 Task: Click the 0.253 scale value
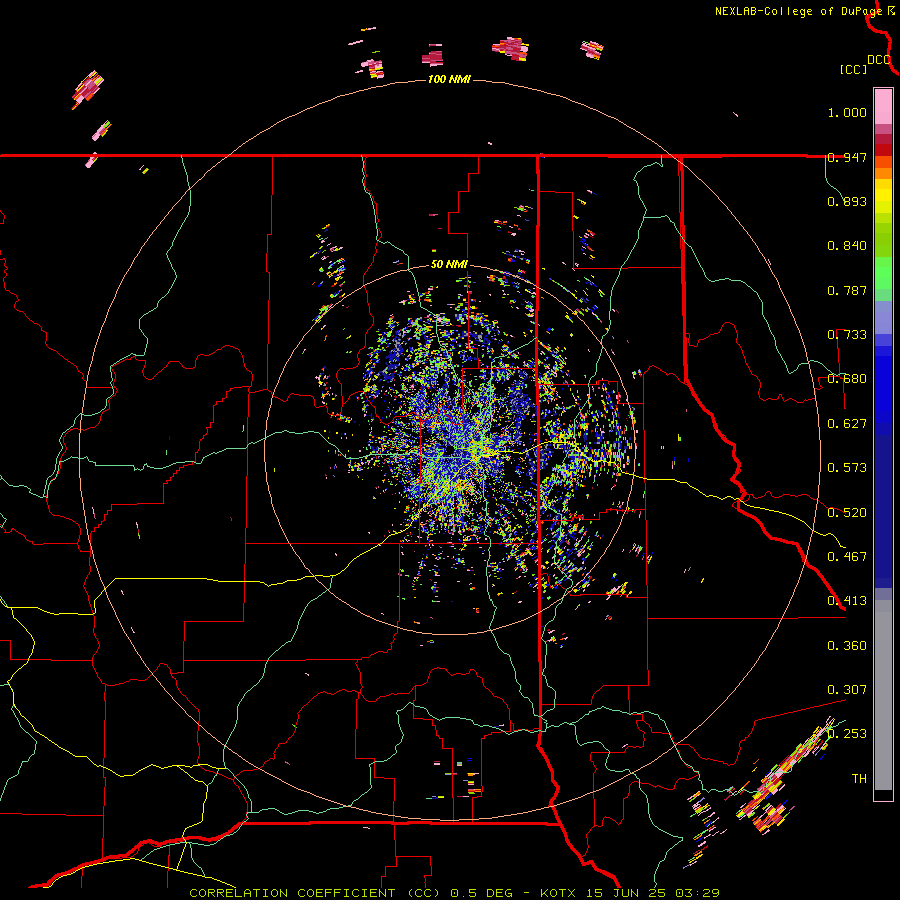(x=847, y=734)
